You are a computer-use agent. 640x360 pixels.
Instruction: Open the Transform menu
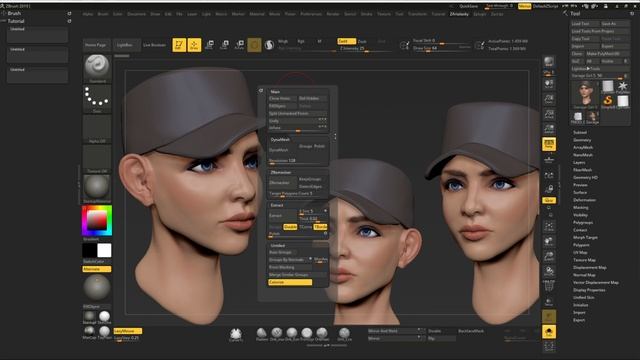coord(417,14)
